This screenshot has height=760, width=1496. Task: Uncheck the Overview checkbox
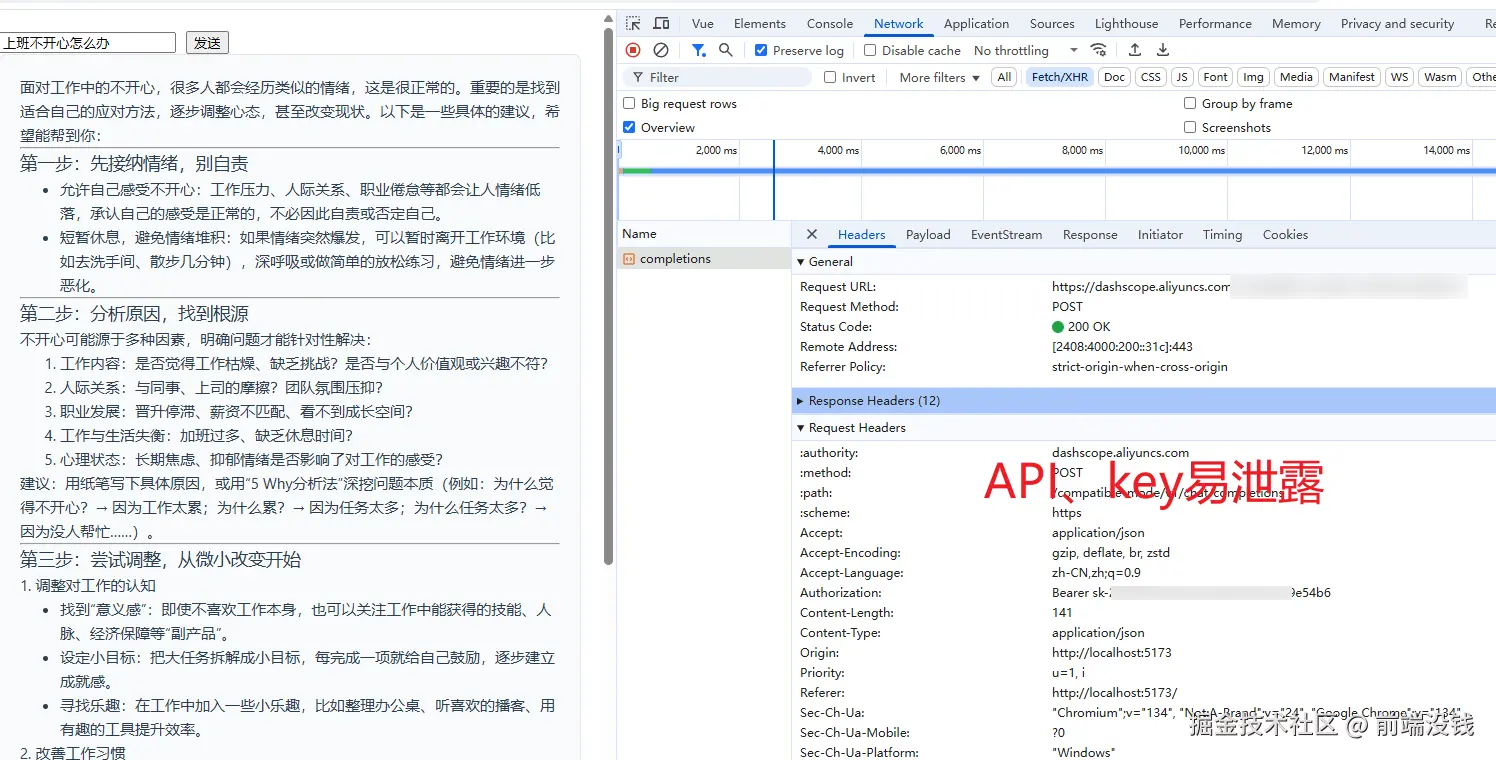click(x=629, y=127)
